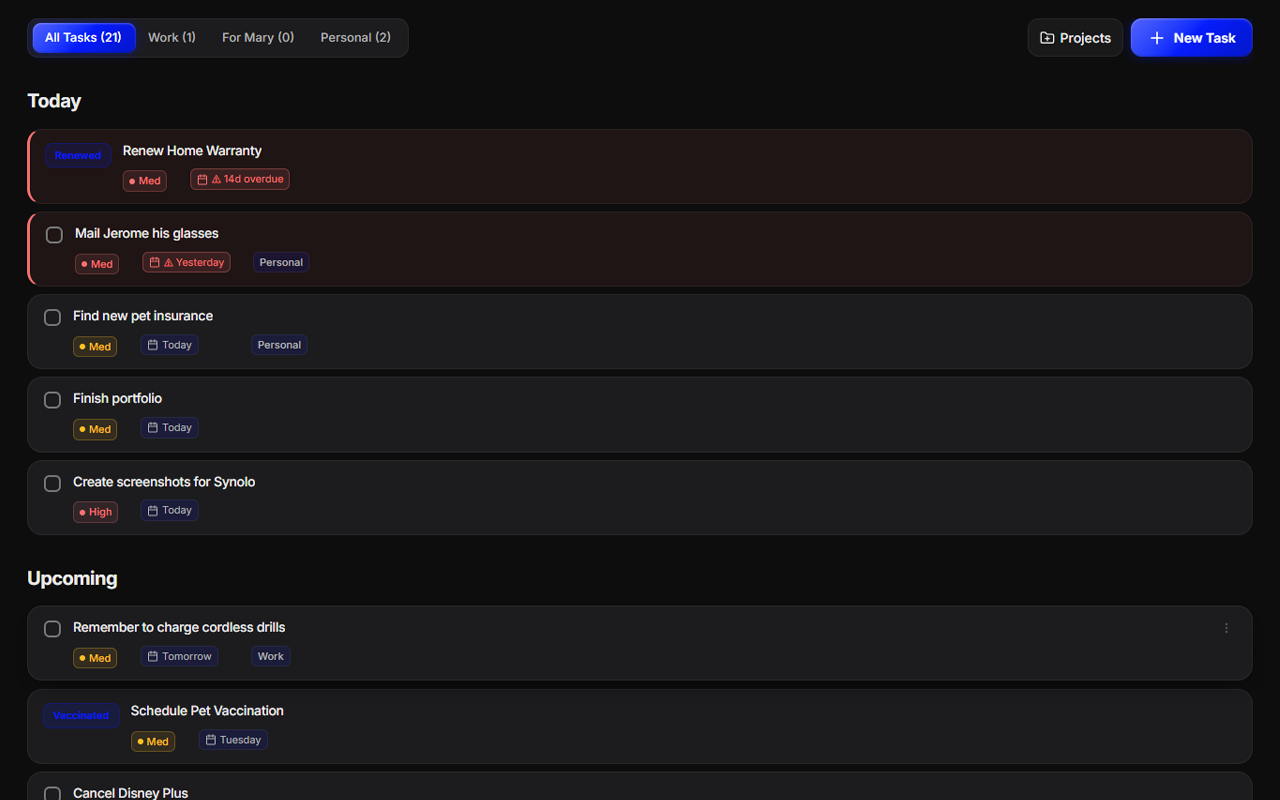Image resolution: width=1280 pixels, height=800 pixels.
Task: Open the Find new pet insurance task
Action: pos(143,316)
